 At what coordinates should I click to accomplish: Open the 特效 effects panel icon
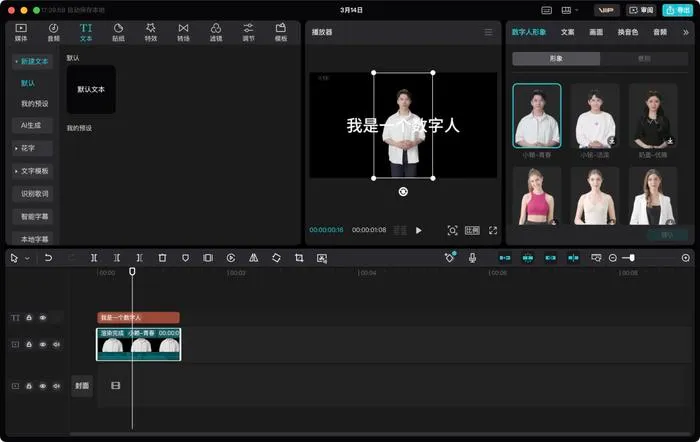[150, 32]
